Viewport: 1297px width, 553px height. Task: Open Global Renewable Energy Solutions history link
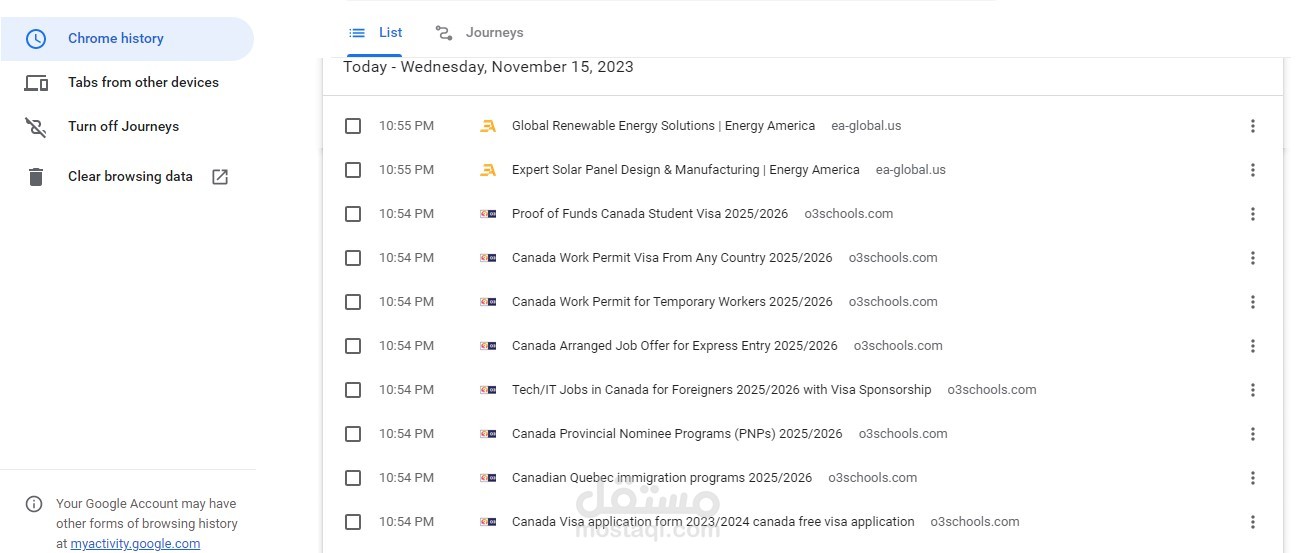click(x=663, y=126)
